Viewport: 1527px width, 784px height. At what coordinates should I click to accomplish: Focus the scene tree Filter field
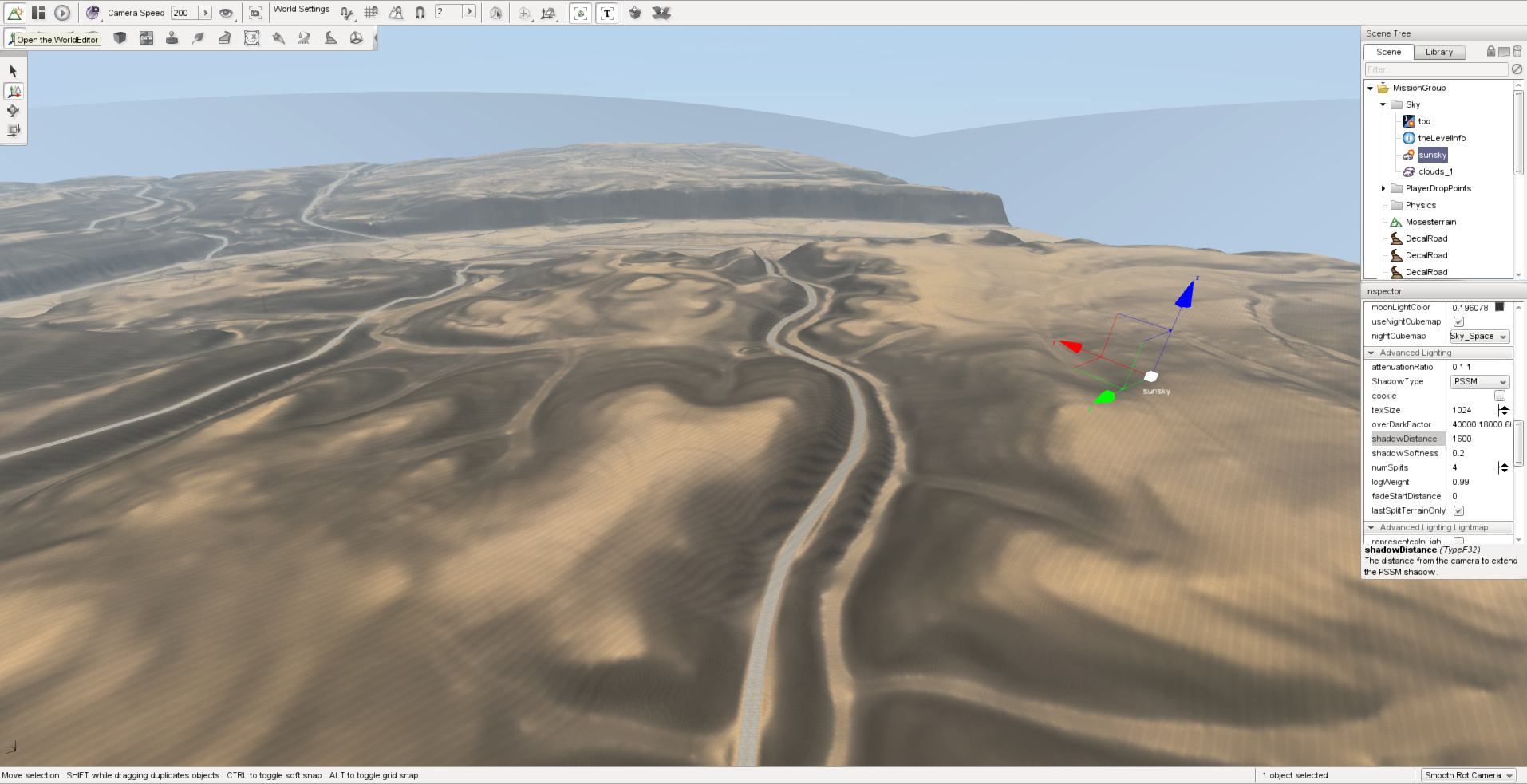pyautogui.click(x=1436, y=69)
